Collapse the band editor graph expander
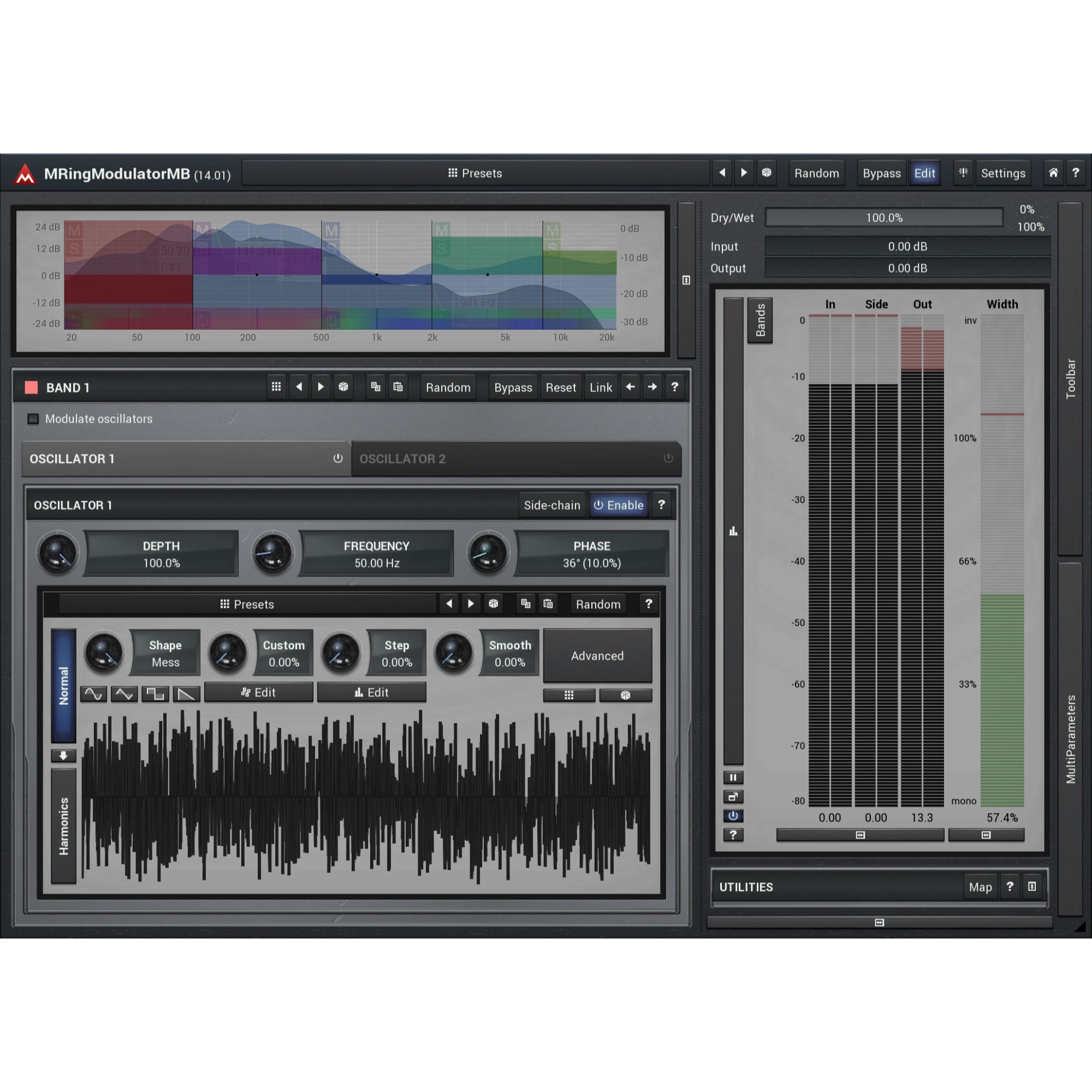 tap(686, 280)
